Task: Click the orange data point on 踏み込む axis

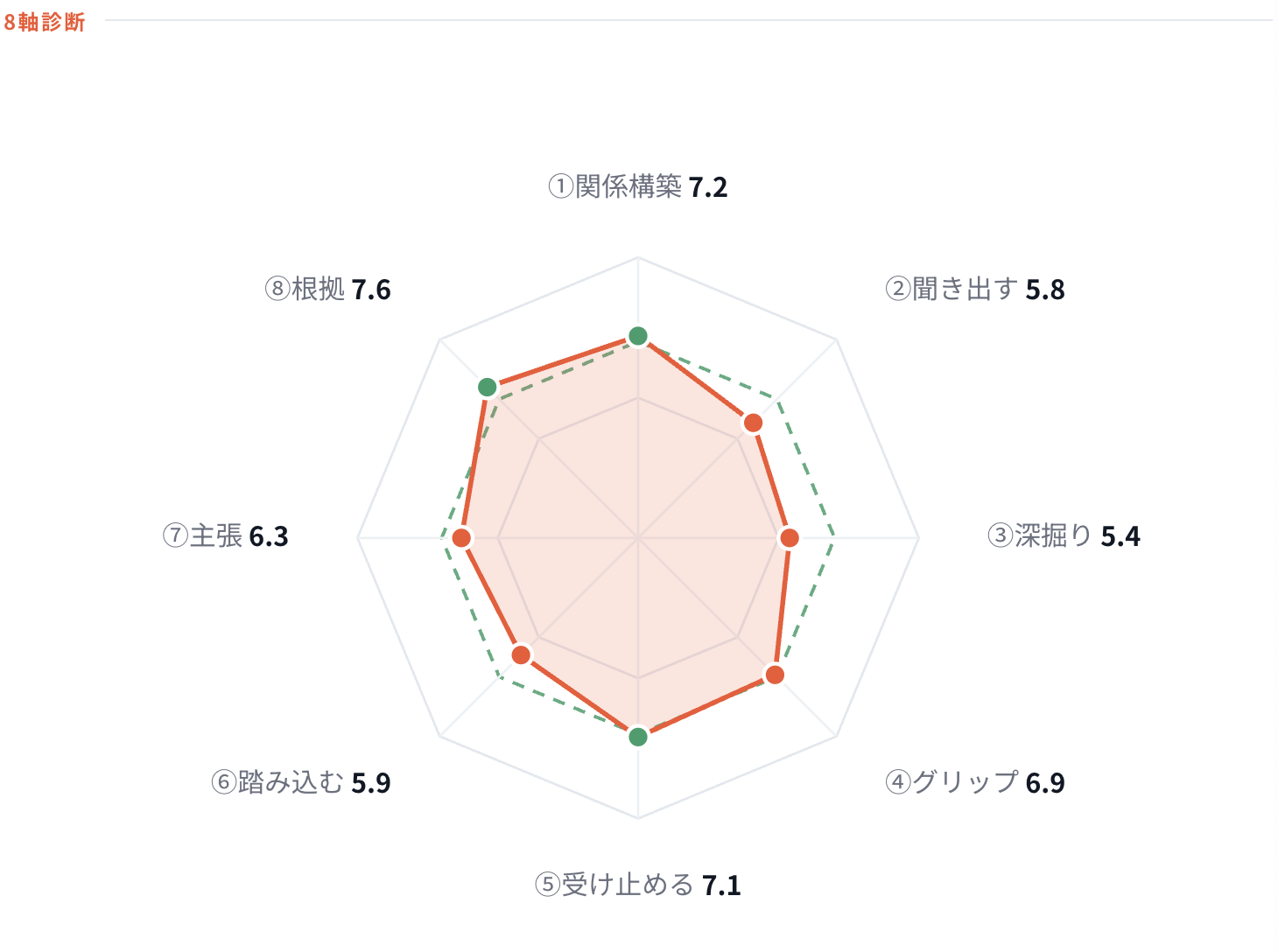Action: tap(522, 654)
